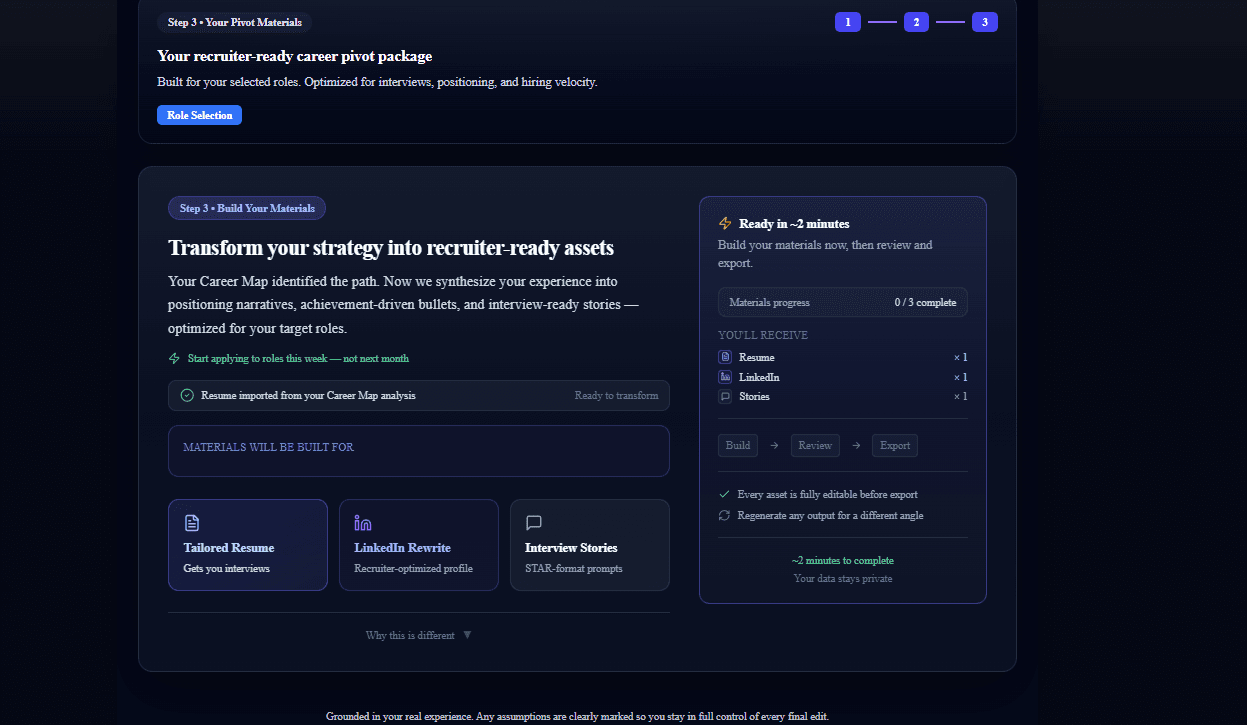The height and width of the screenshot is (725, 1247).
Task: Select step indicator 3 at the top
Action: [x=985, y=21]
